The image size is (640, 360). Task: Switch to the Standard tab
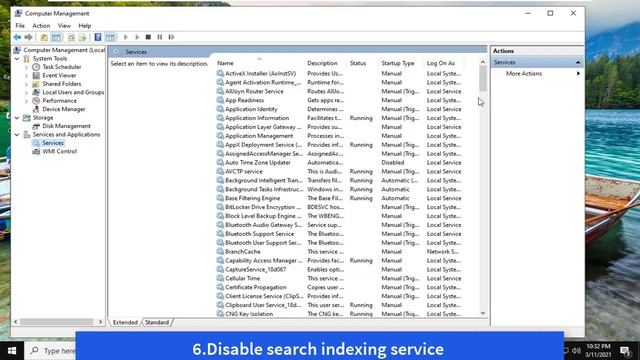(157, 322)
